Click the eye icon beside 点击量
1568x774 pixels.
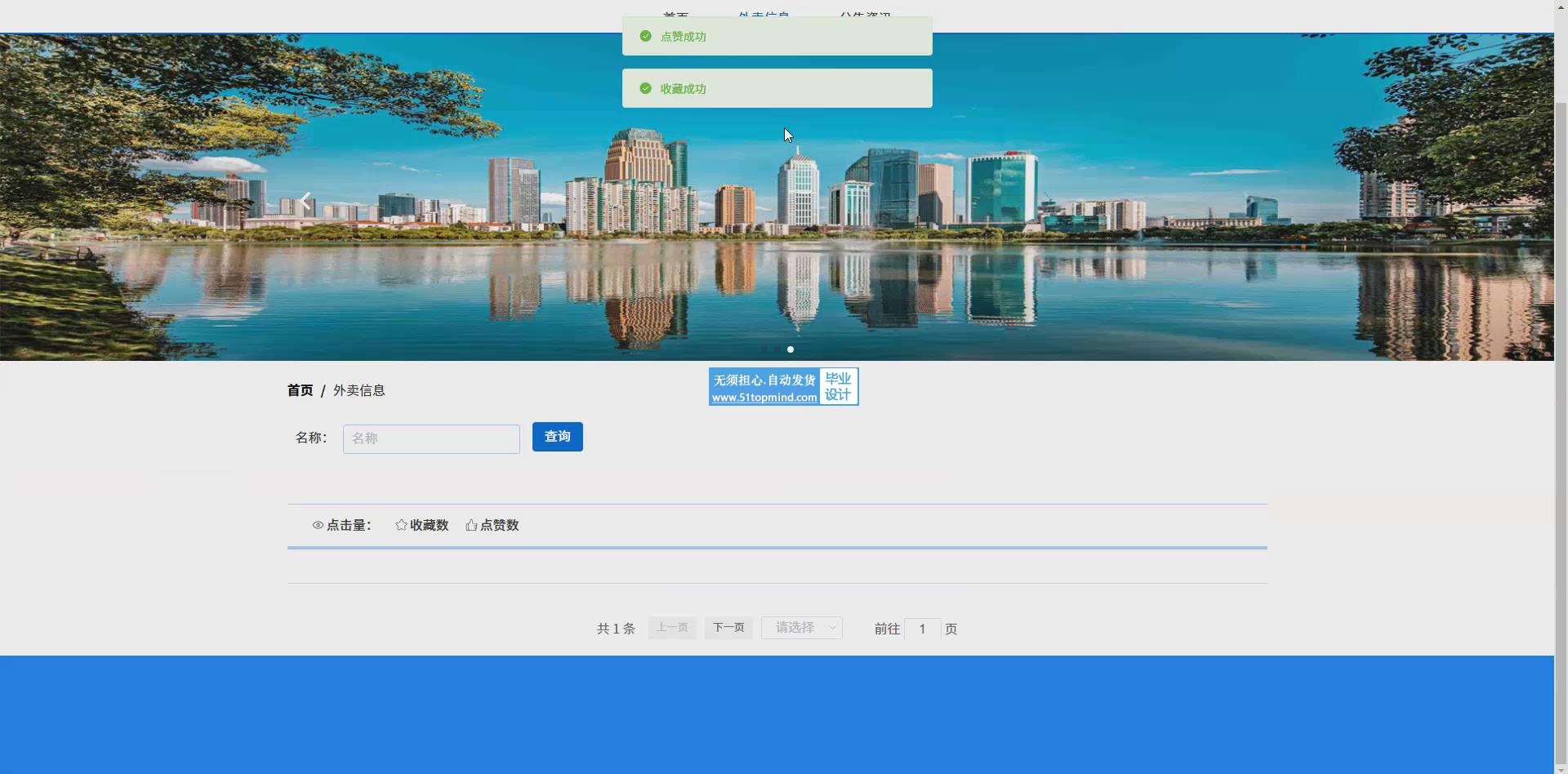pos(318,525)
